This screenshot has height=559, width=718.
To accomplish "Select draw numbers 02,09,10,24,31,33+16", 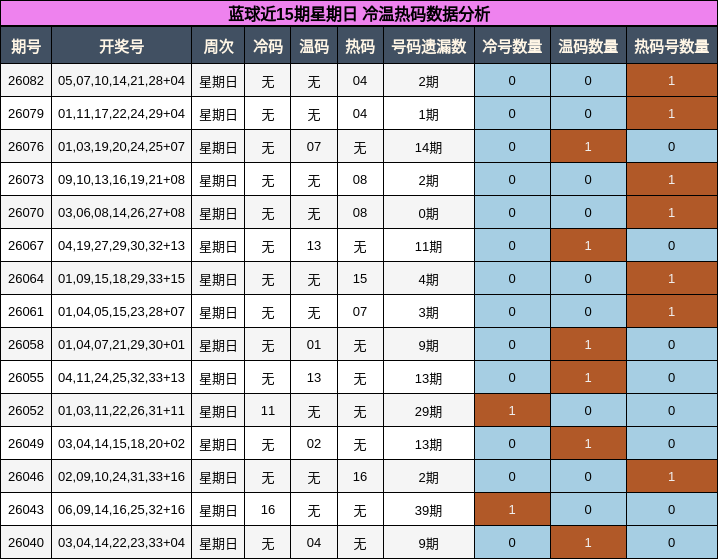I will point(121,476).
